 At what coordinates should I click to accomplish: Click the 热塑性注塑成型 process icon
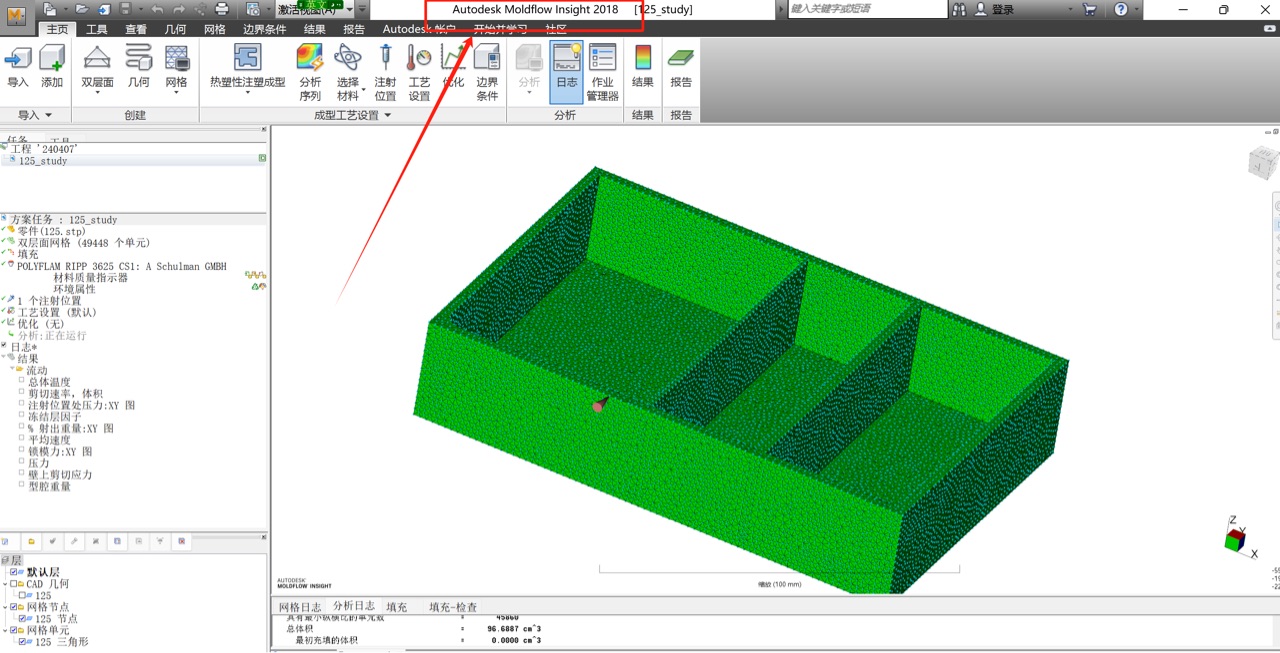click(x=247, y=57)
